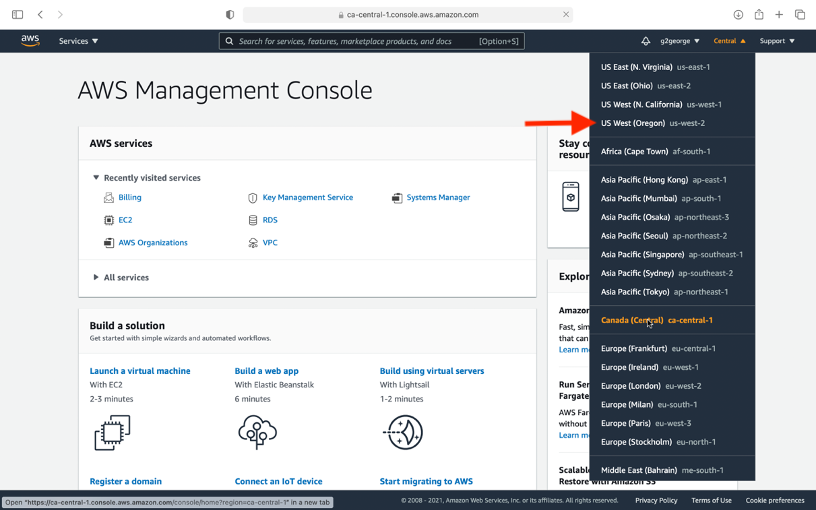Image resolution: width=816 pixels, height=510 pixels.
Task: Click the EC2 chip icon
Action: point(109,220)
